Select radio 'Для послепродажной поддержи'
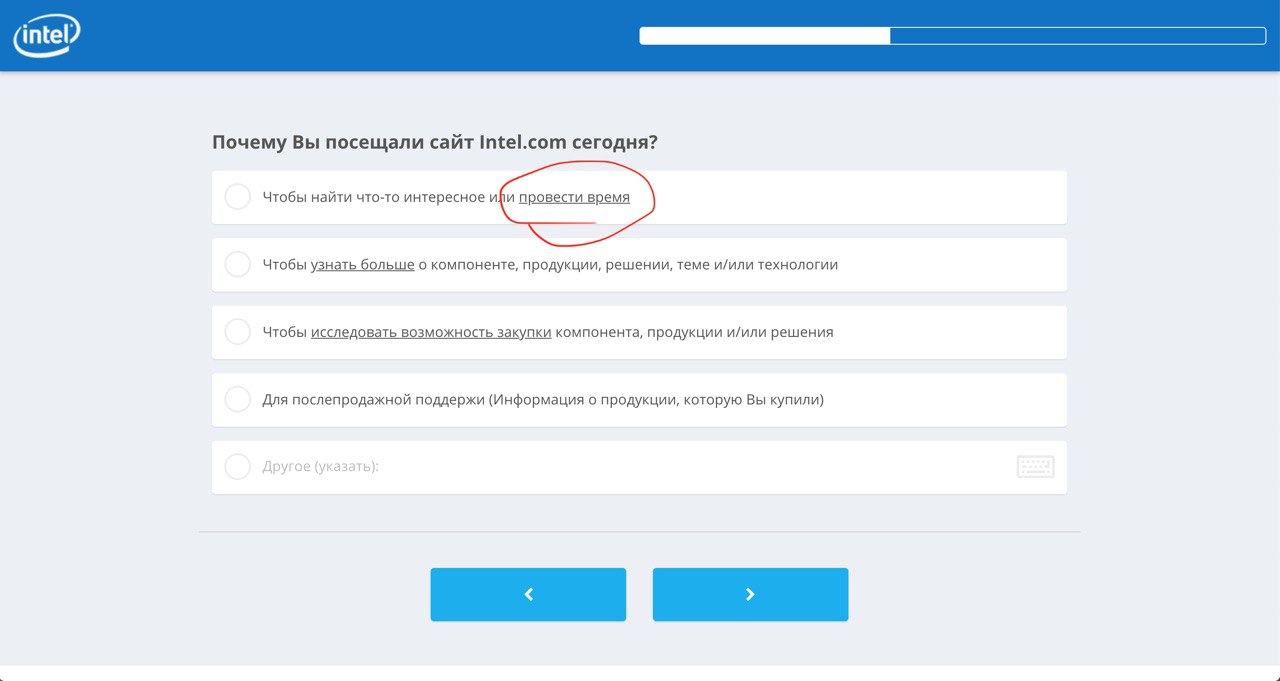Viewport: 1280px width, 681px height. [237, 400]
